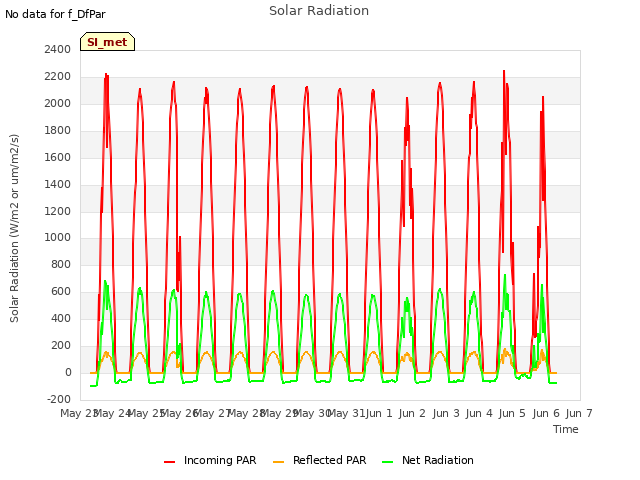Viewport: 640px width, 480px height.
Task: Click the 1600 y-axis tick label
Action: pos(58,157)
